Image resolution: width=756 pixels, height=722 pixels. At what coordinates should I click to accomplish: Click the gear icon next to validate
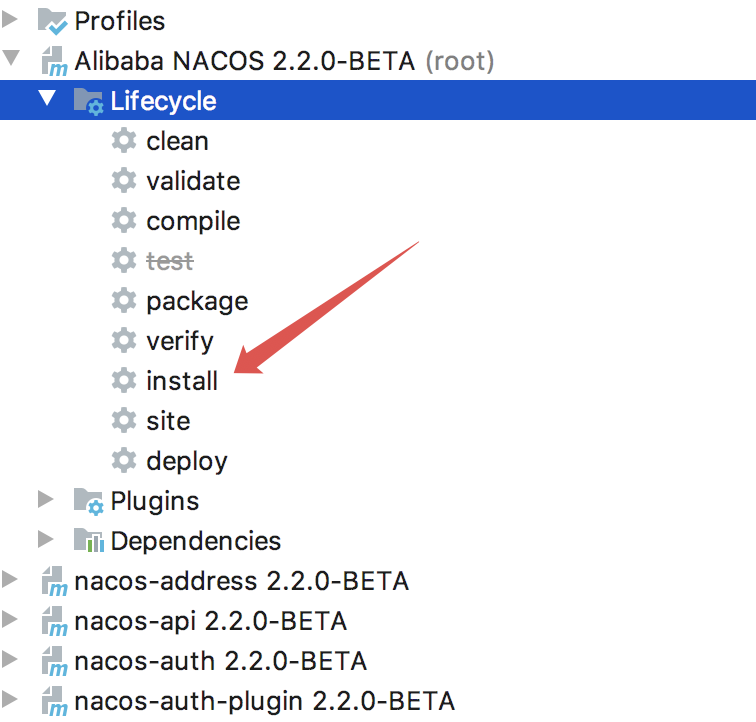(123, 181)
